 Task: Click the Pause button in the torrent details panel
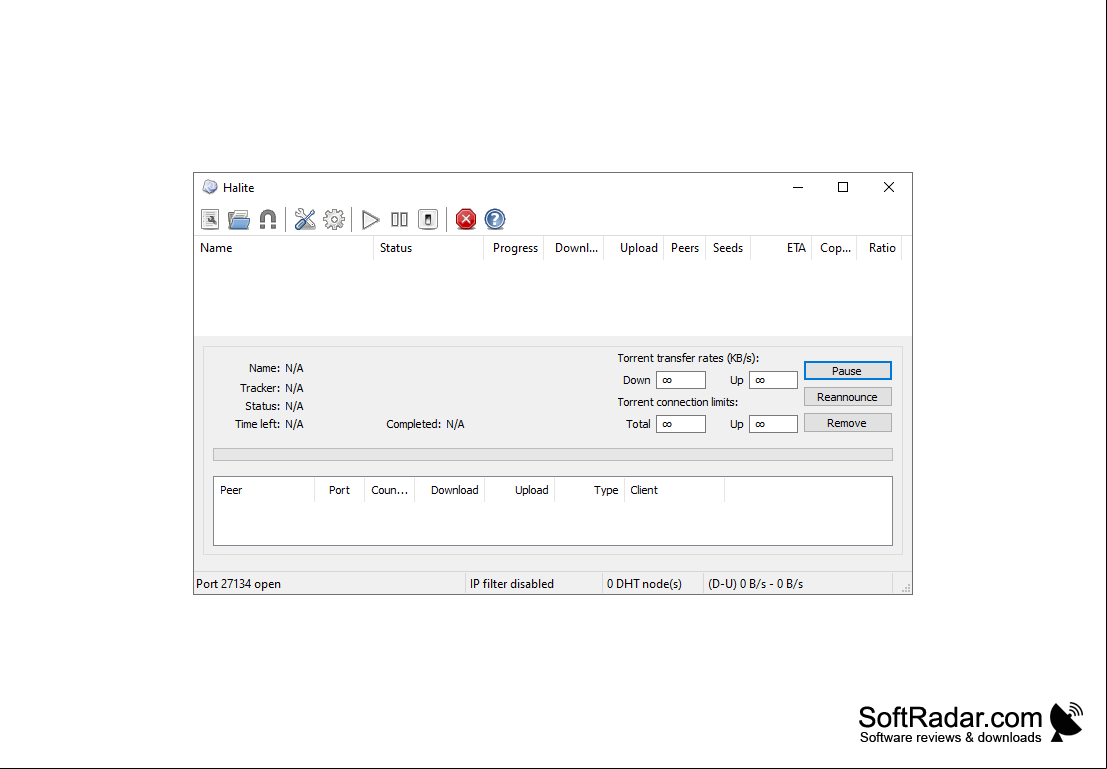pos(847,371)
